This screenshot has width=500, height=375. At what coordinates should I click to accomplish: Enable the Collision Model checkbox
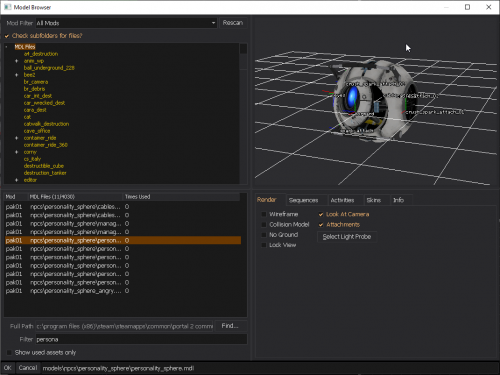(264, 225)
